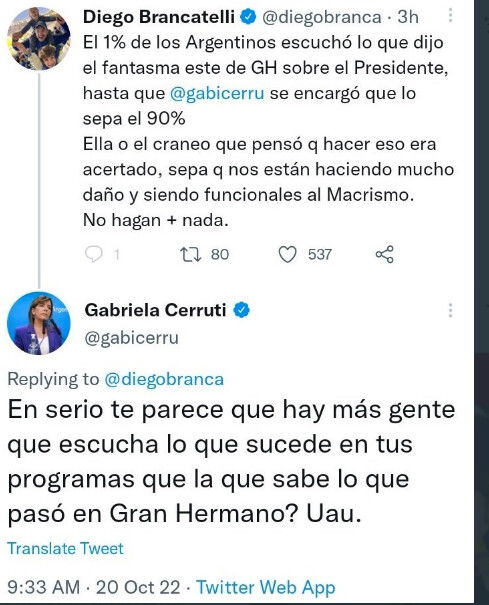The width and height of the screenshot is (489, 605).
Task: Click the @diegobranca link after Replying to
Action: pyautogui.click(x=164, y=379)
